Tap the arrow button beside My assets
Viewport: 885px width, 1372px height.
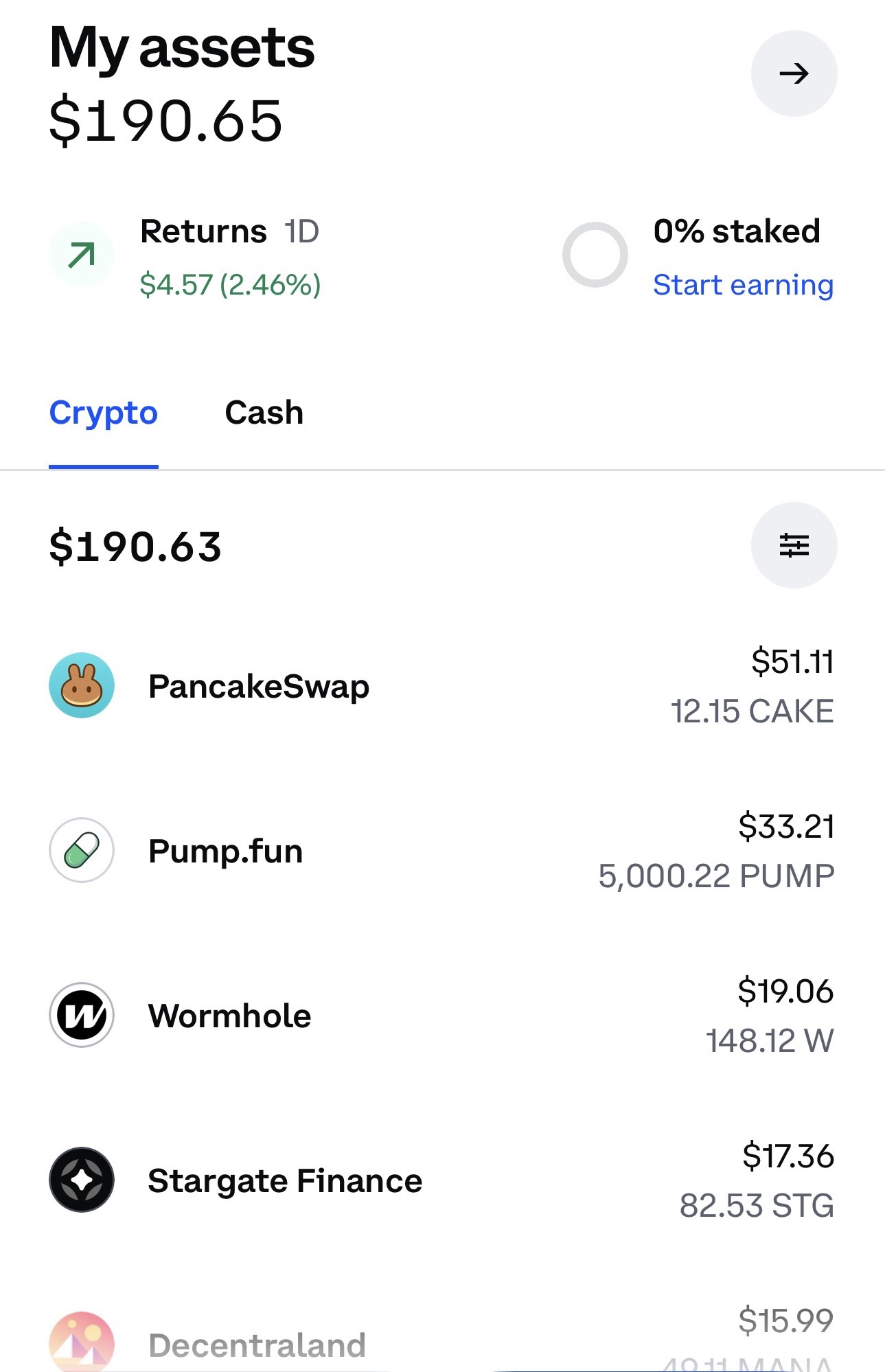coord(794,73)
